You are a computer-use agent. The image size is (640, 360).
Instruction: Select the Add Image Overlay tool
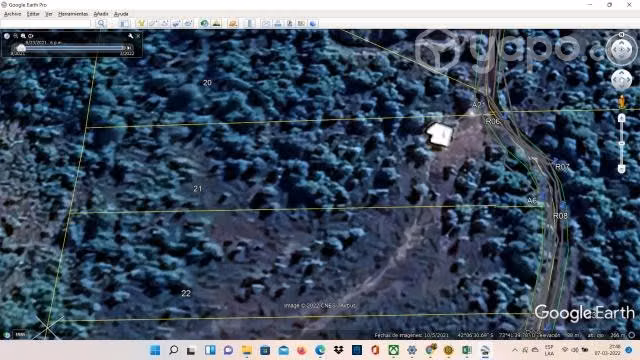(176, 23)
